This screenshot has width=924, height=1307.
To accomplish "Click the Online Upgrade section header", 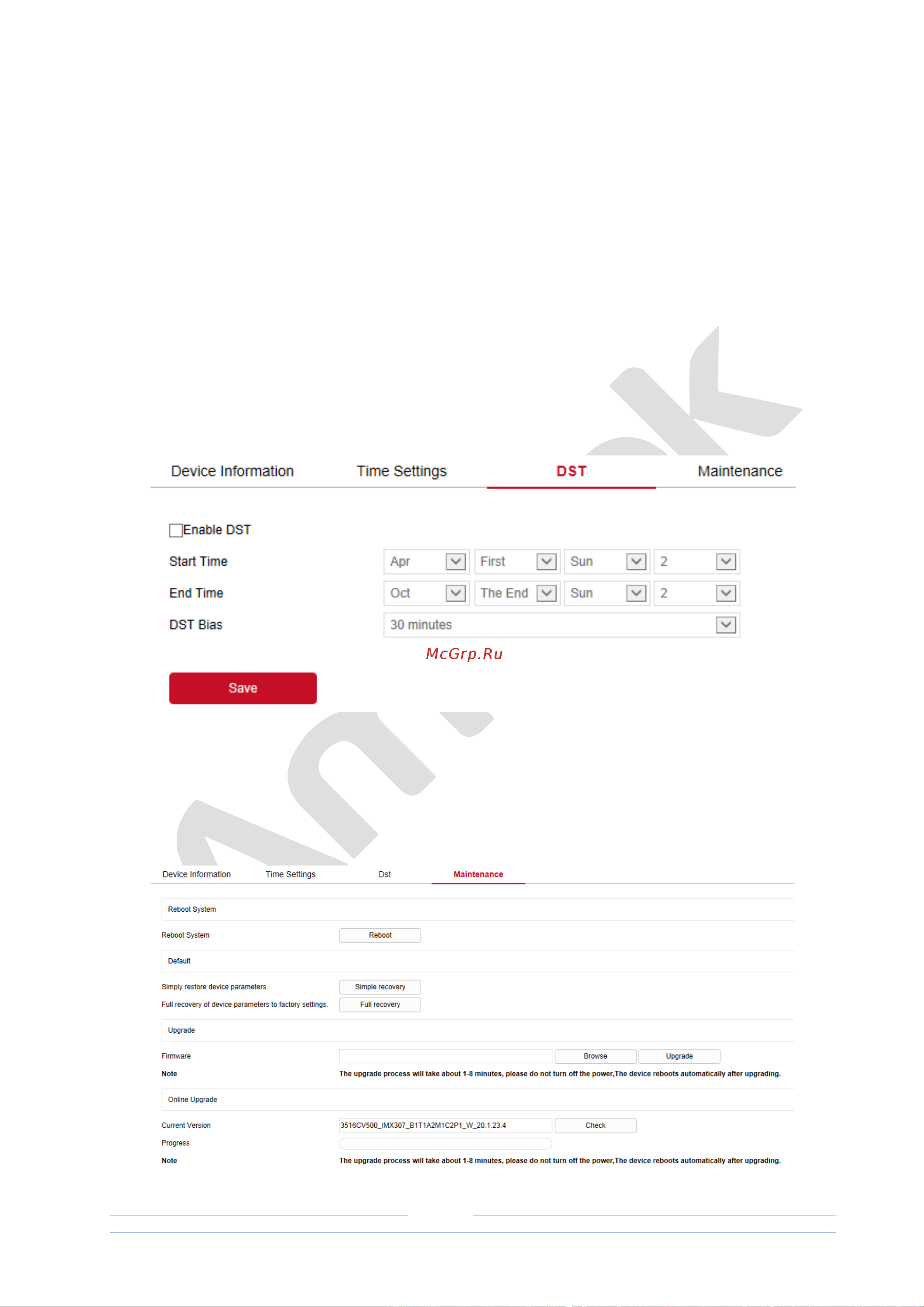I will 478,1100.
